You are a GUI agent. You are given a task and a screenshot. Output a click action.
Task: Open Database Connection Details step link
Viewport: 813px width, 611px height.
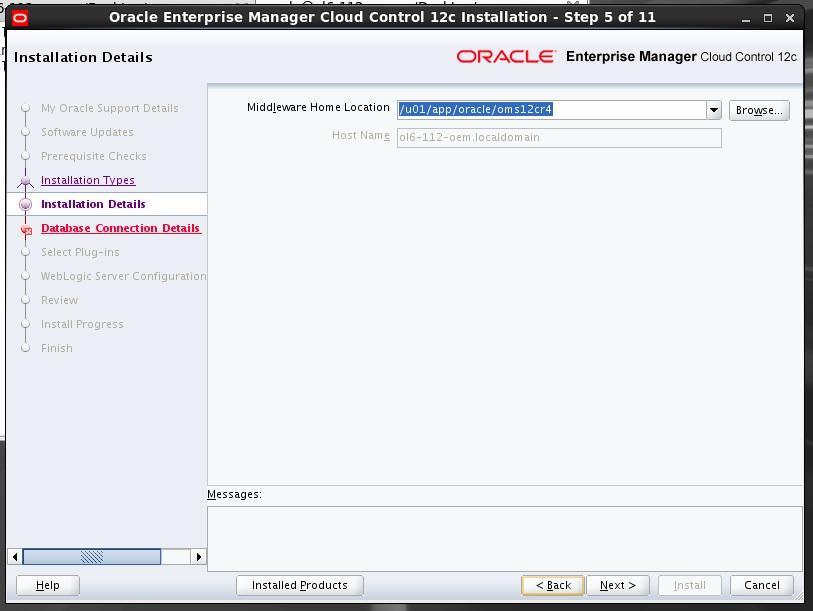(x=120, y=228)
